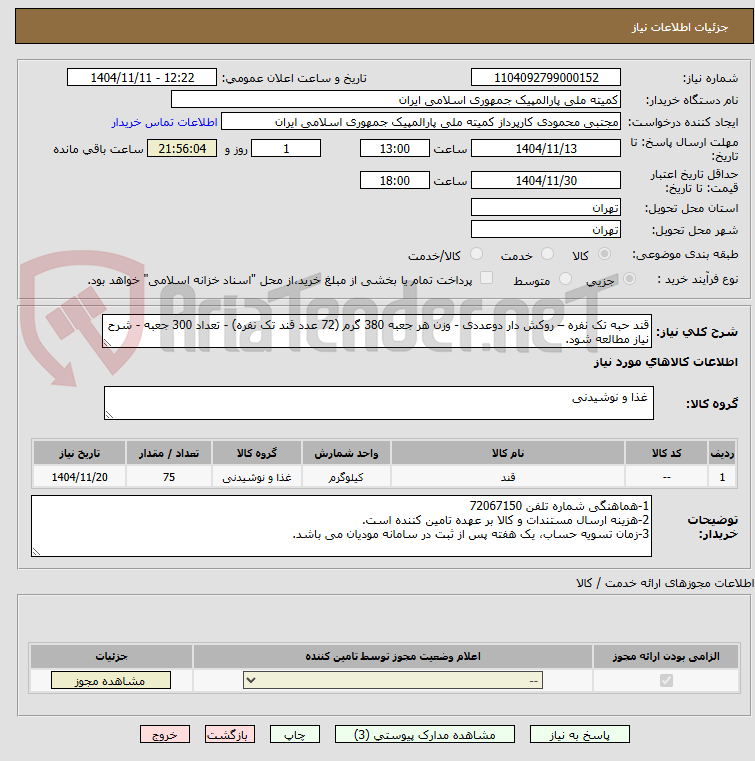
Task: Click the need number field 1104092799000152
Action: pyautogui.click(x=546, y=78)
